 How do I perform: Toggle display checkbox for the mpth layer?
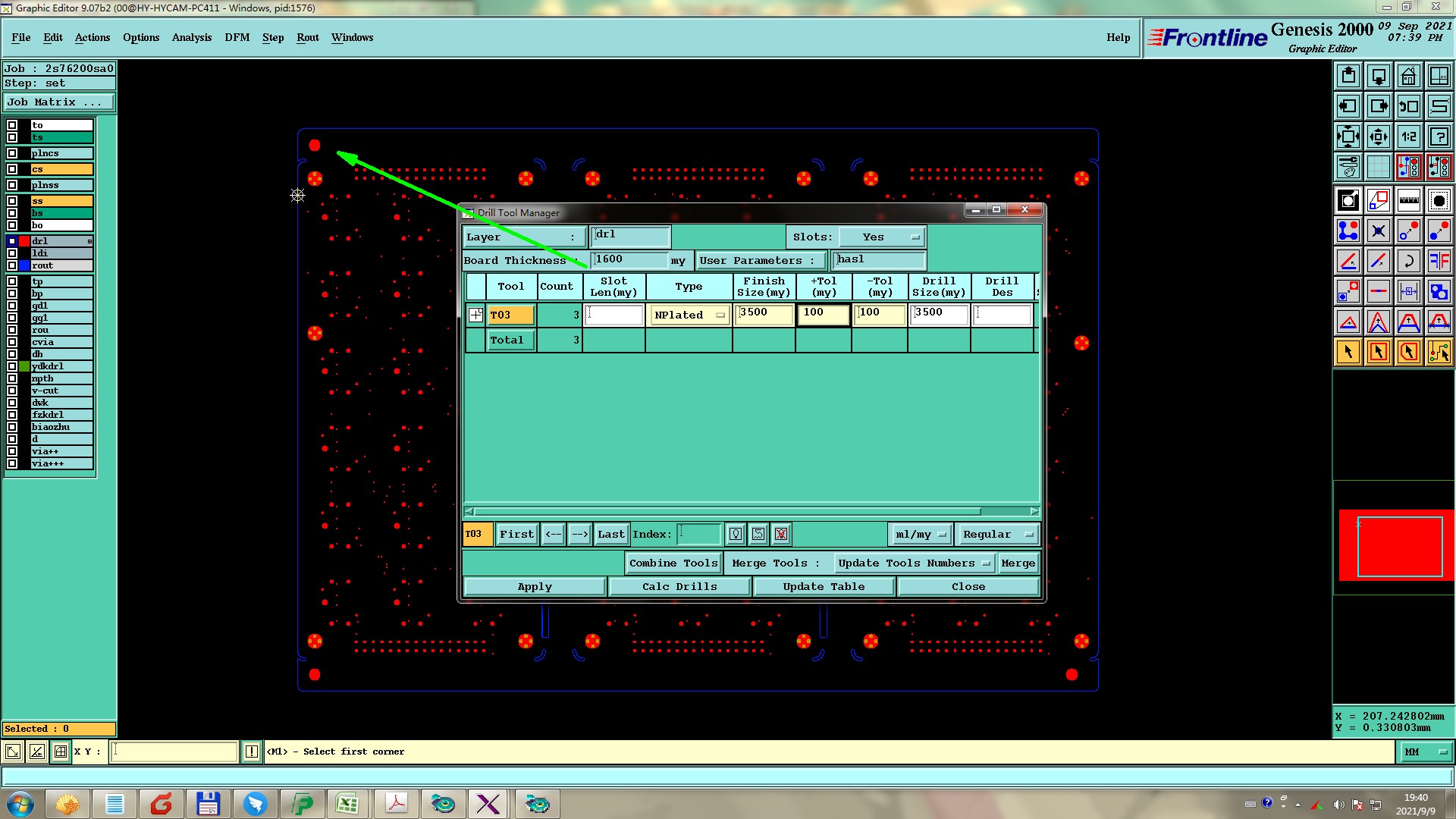pyautogui.click(x=12, y=378)
